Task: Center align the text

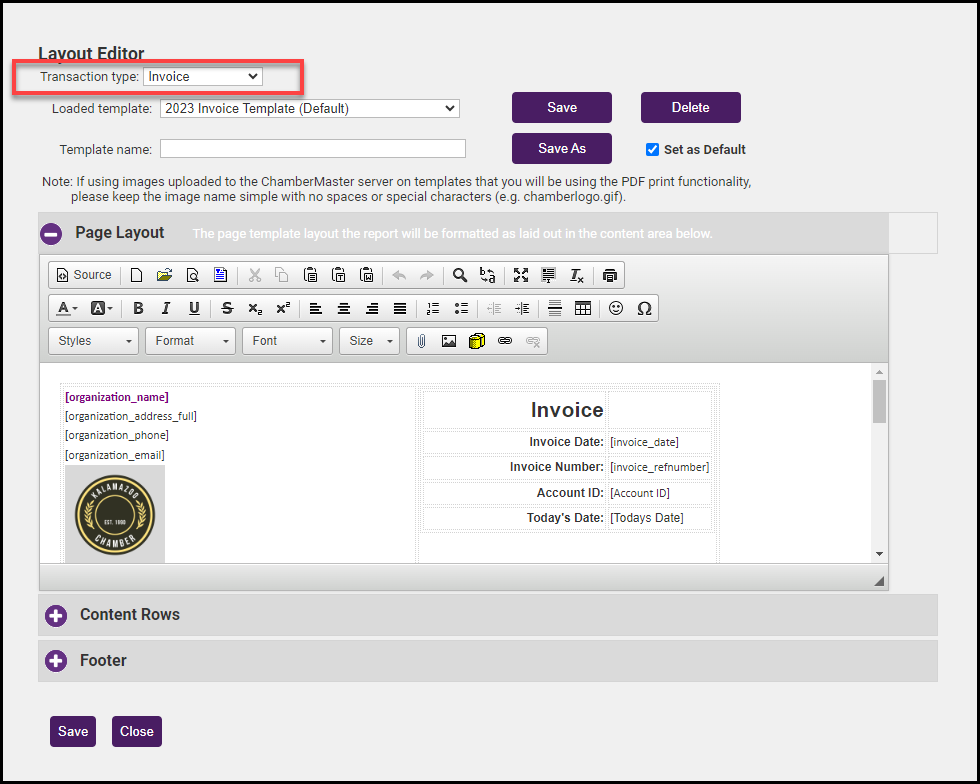Action: pyautogui.click(x=344, y=308)
